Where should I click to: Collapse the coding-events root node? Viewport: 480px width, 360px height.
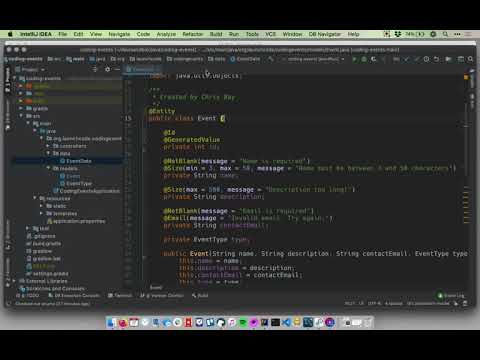pos(14,78)
